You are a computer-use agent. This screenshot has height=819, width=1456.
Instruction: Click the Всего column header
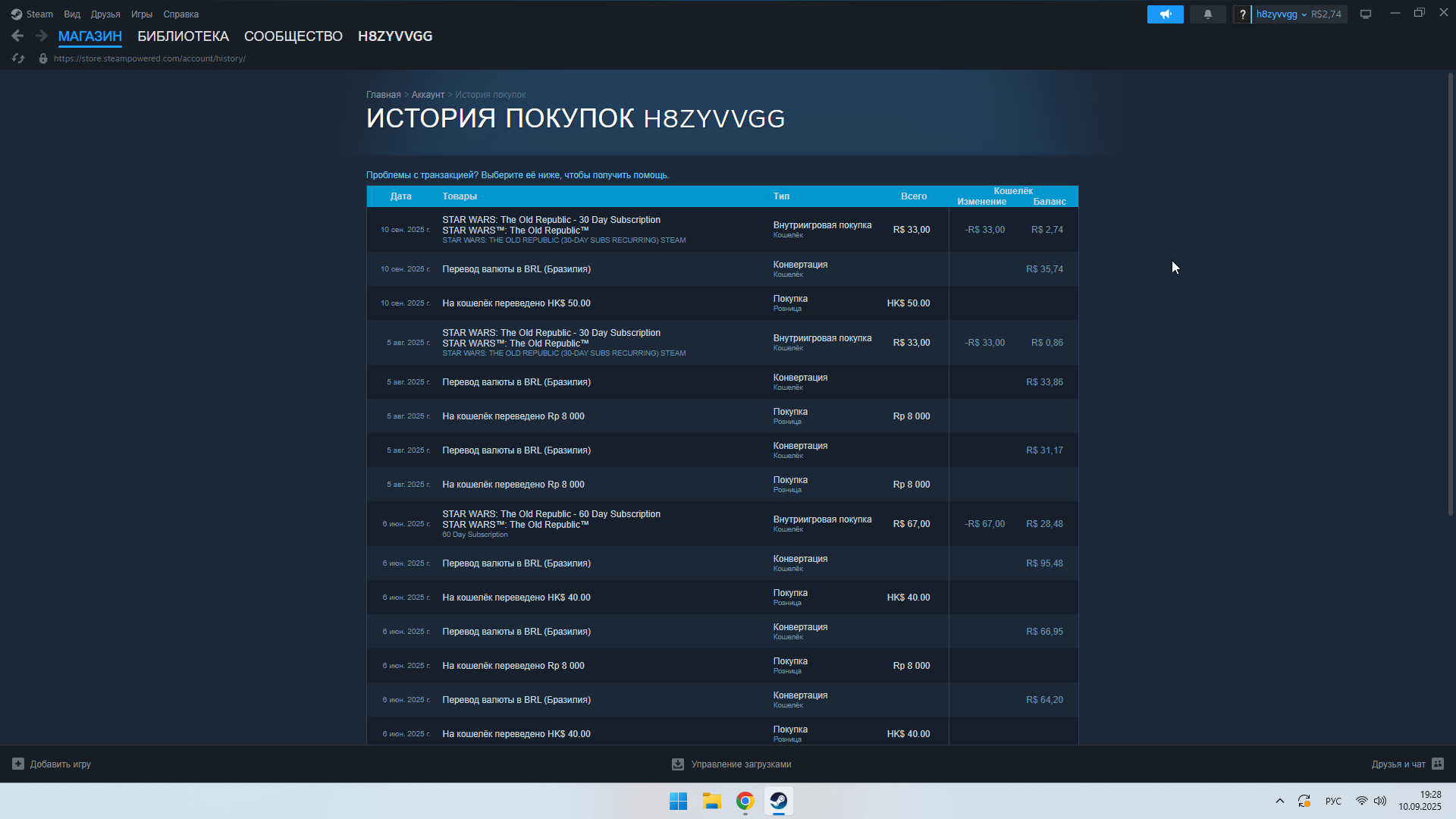click(x=914, y=196)
